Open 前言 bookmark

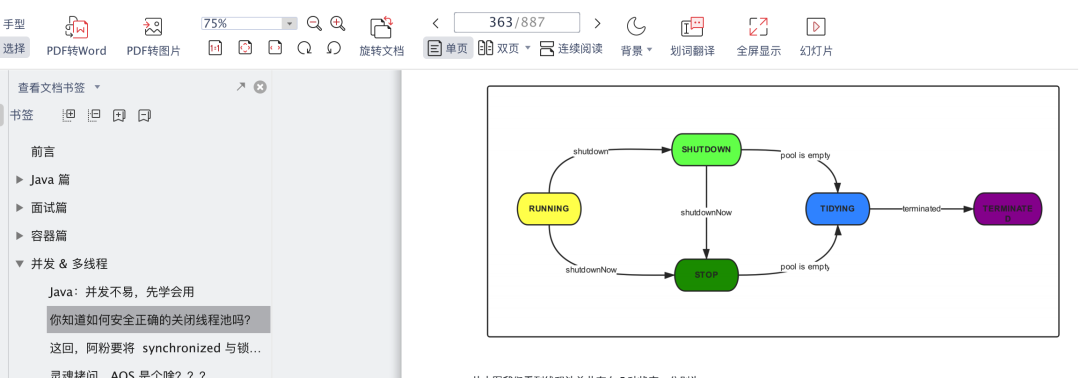tap(43, 152)
